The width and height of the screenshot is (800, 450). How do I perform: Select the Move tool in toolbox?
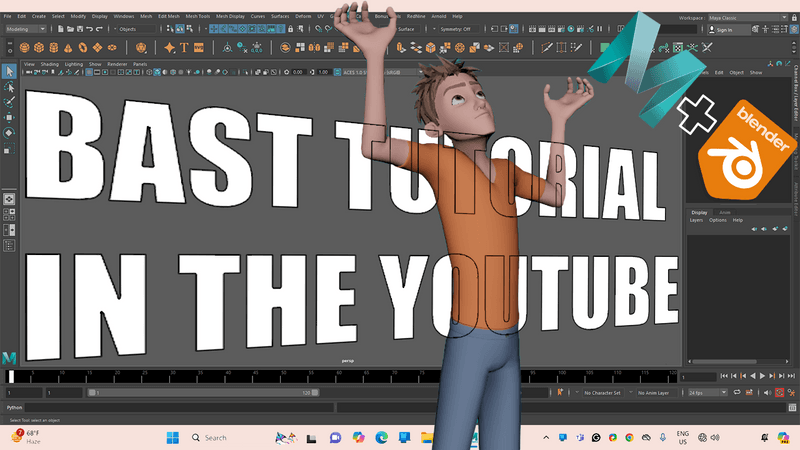[x=9, y=117]
